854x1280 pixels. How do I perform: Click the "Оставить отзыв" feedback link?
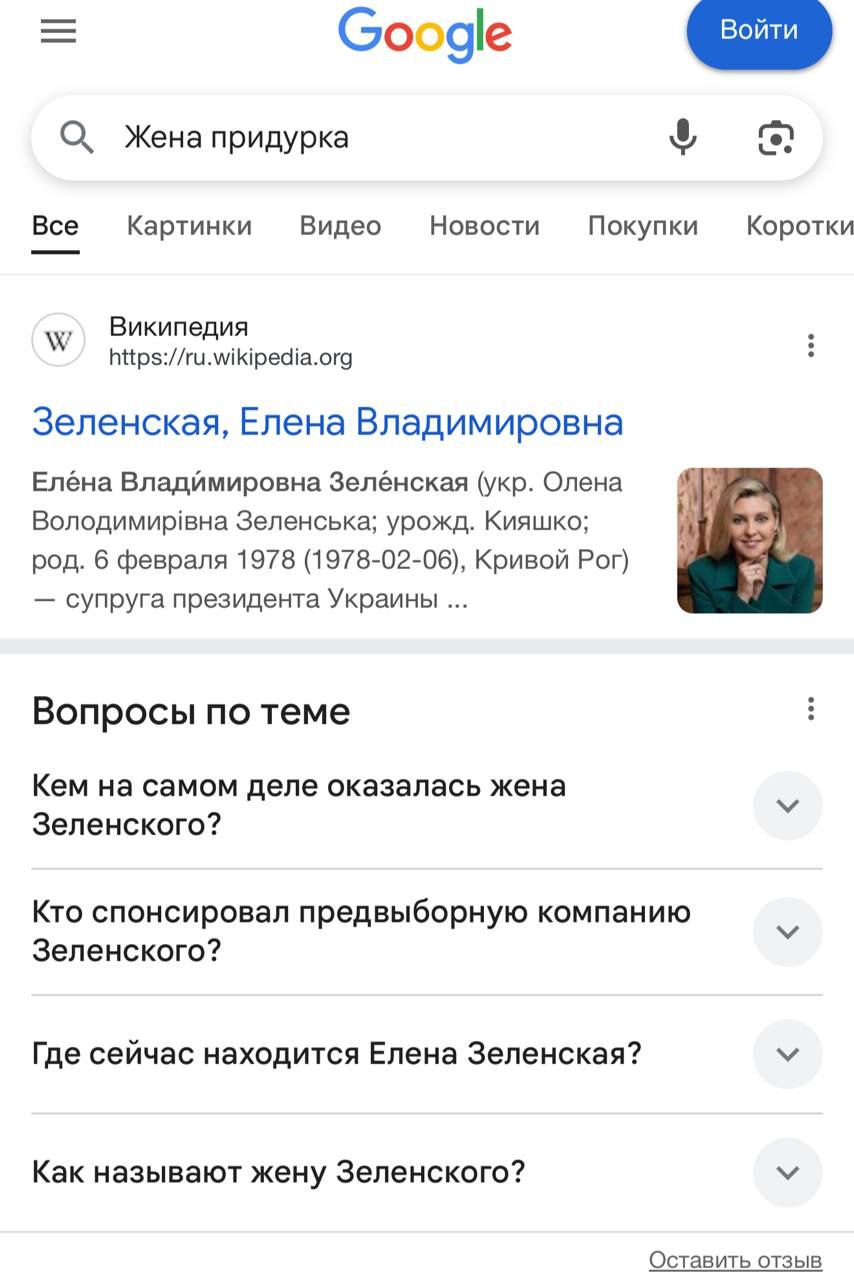click(735, 1260)
